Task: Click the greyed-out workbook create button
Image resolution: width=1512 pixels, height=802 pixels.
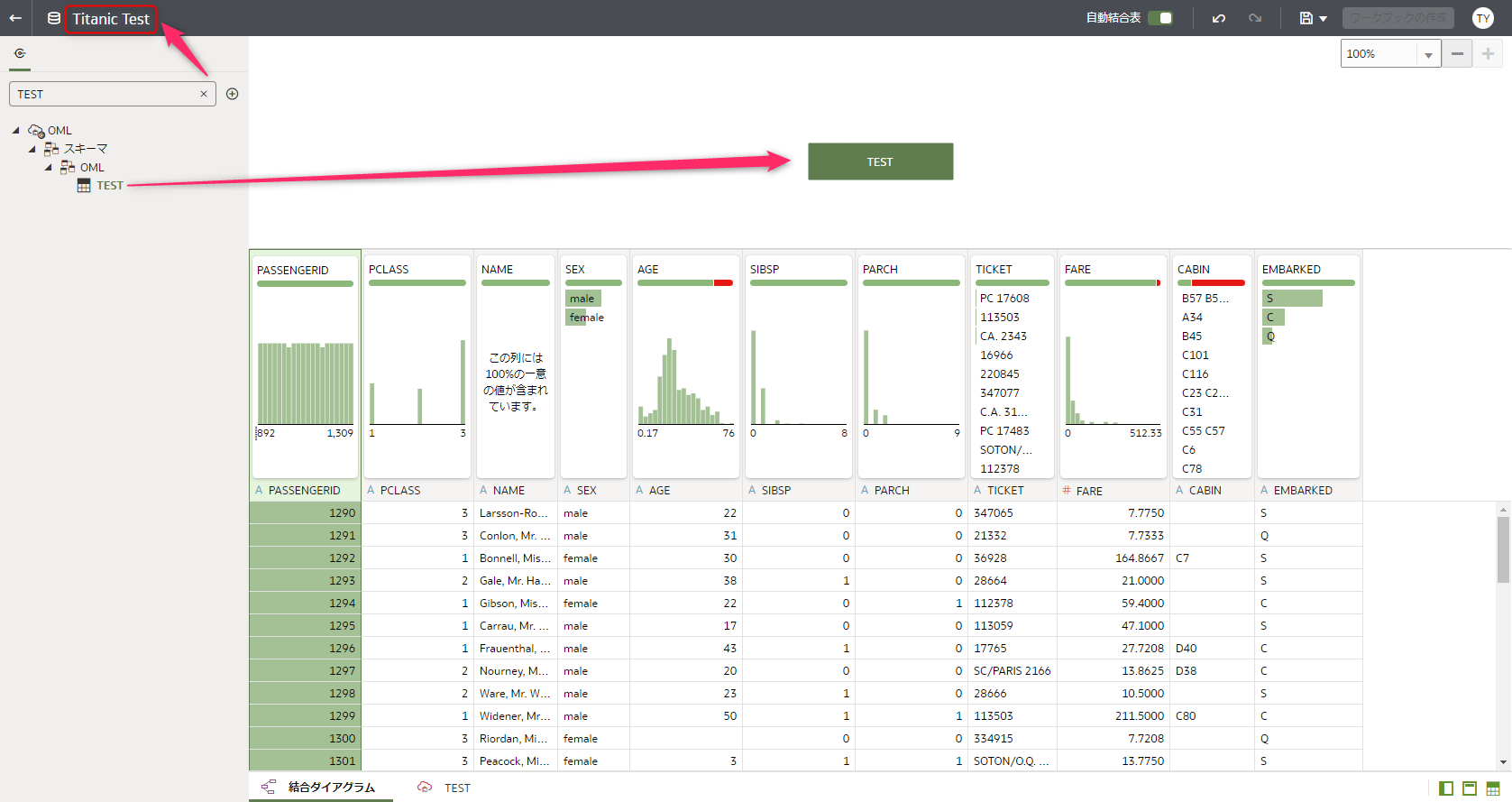Action: pos(1397,18)
